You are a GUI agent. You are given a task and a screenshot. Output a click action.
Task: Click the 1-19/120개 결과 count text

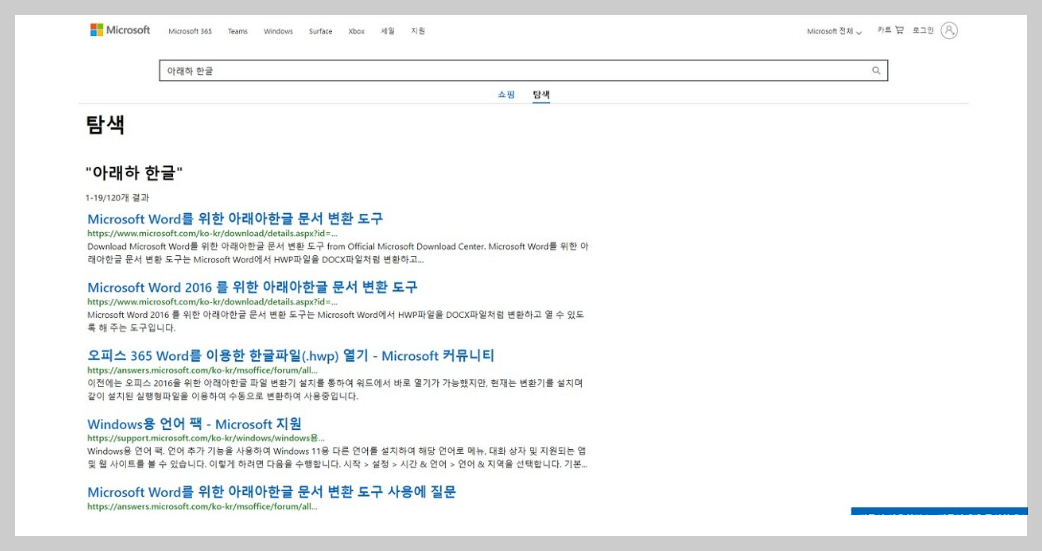[117, 197]
